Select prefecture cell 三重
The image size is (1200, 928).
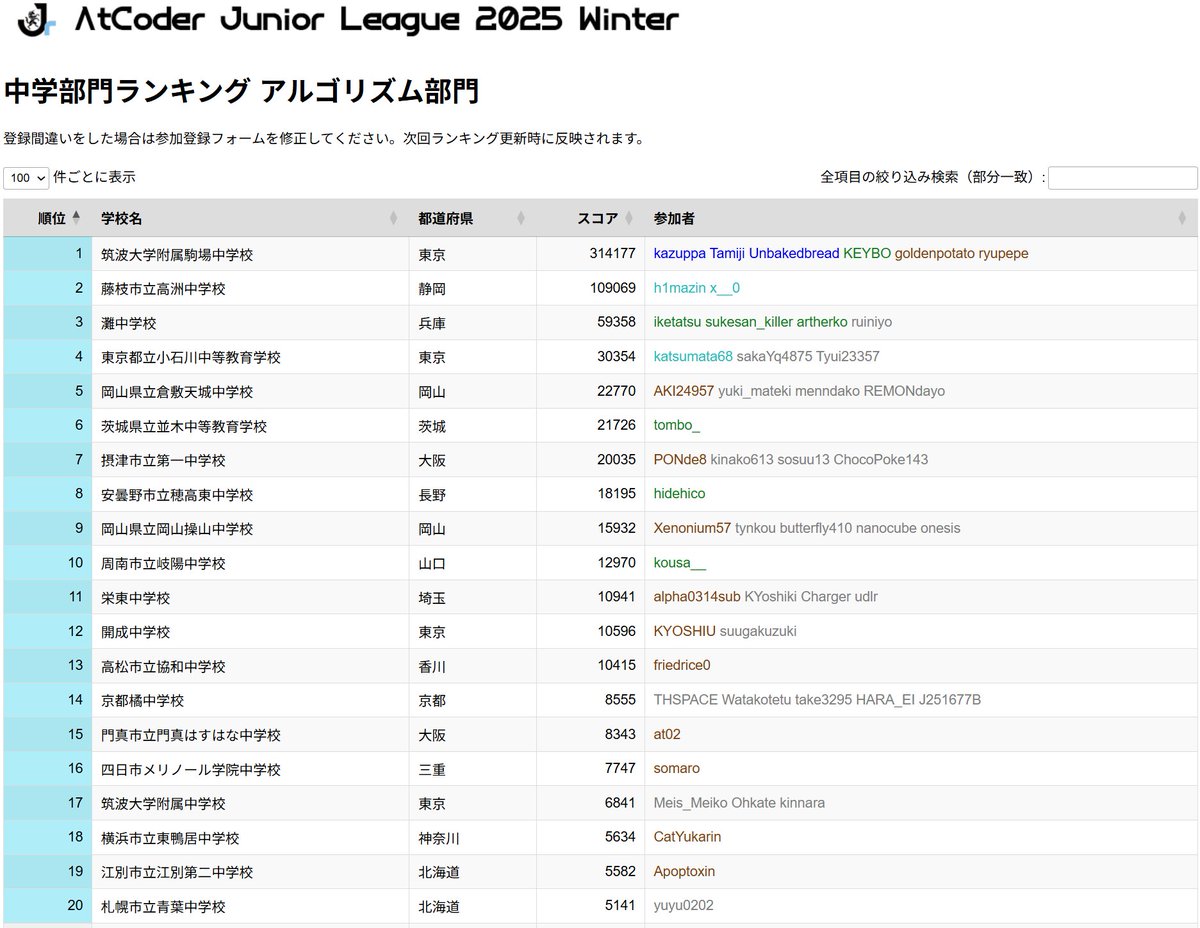point(432,769)
